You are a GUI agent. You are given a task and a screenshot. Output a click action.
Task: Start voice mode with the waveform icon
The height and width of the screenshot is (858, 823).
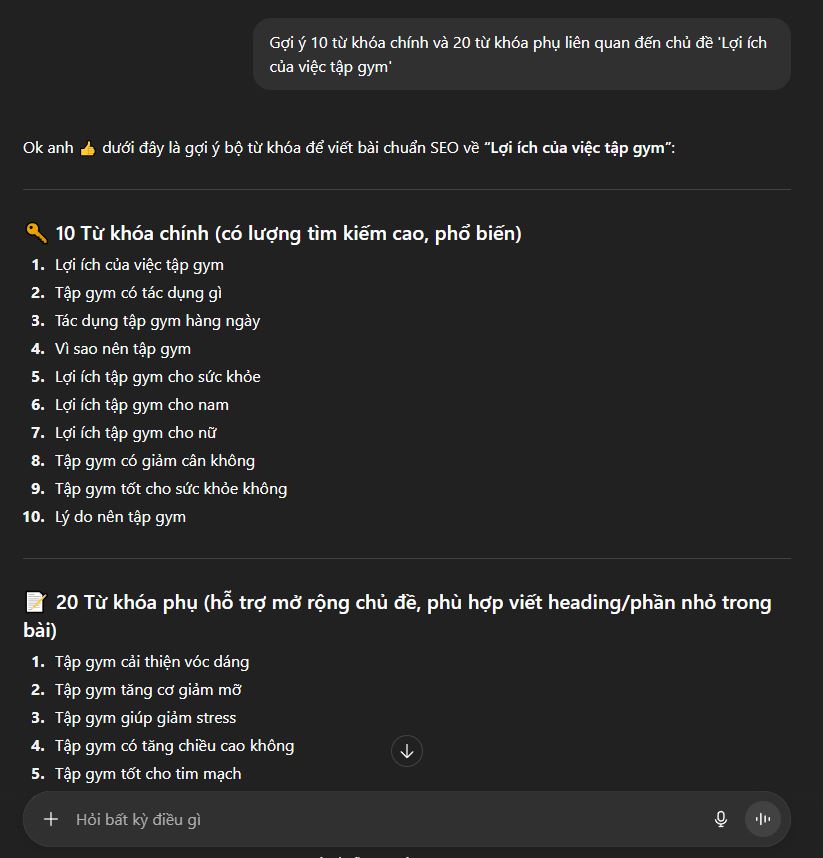click(763, 819)
